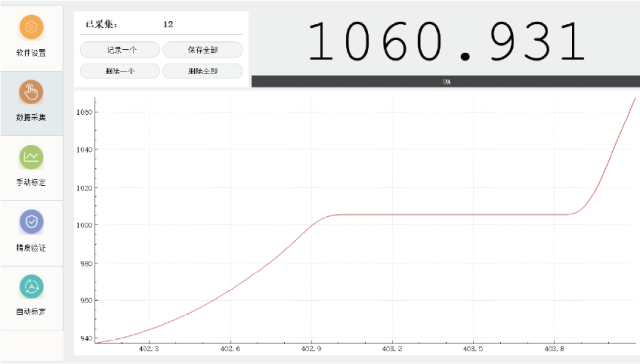Click the y-axis label 960
The width and height of the screenshot is (640, 364).
(x=87, y=300)
